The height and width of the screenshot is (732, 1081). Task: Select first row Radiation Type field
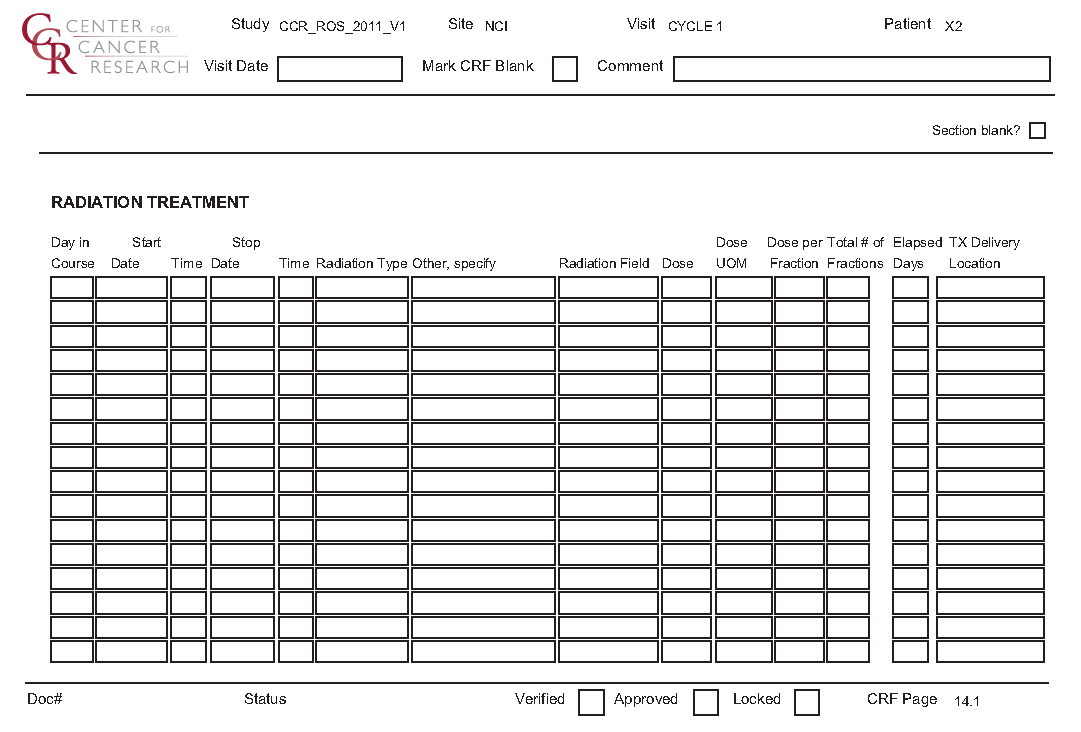click(362, 288)
